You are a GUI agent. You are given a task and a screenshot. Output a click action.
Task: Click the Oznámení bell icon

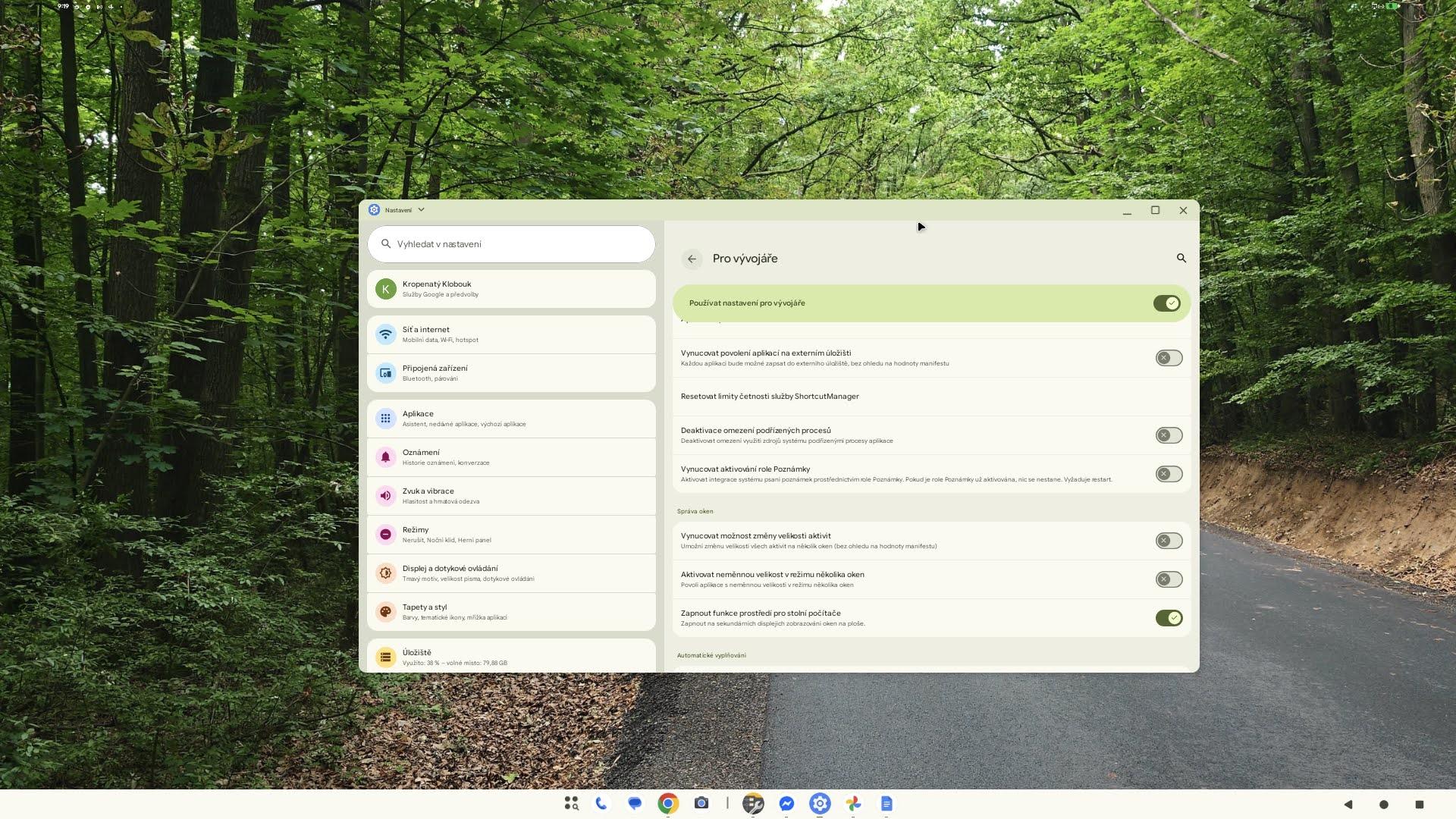click(386, 457)
